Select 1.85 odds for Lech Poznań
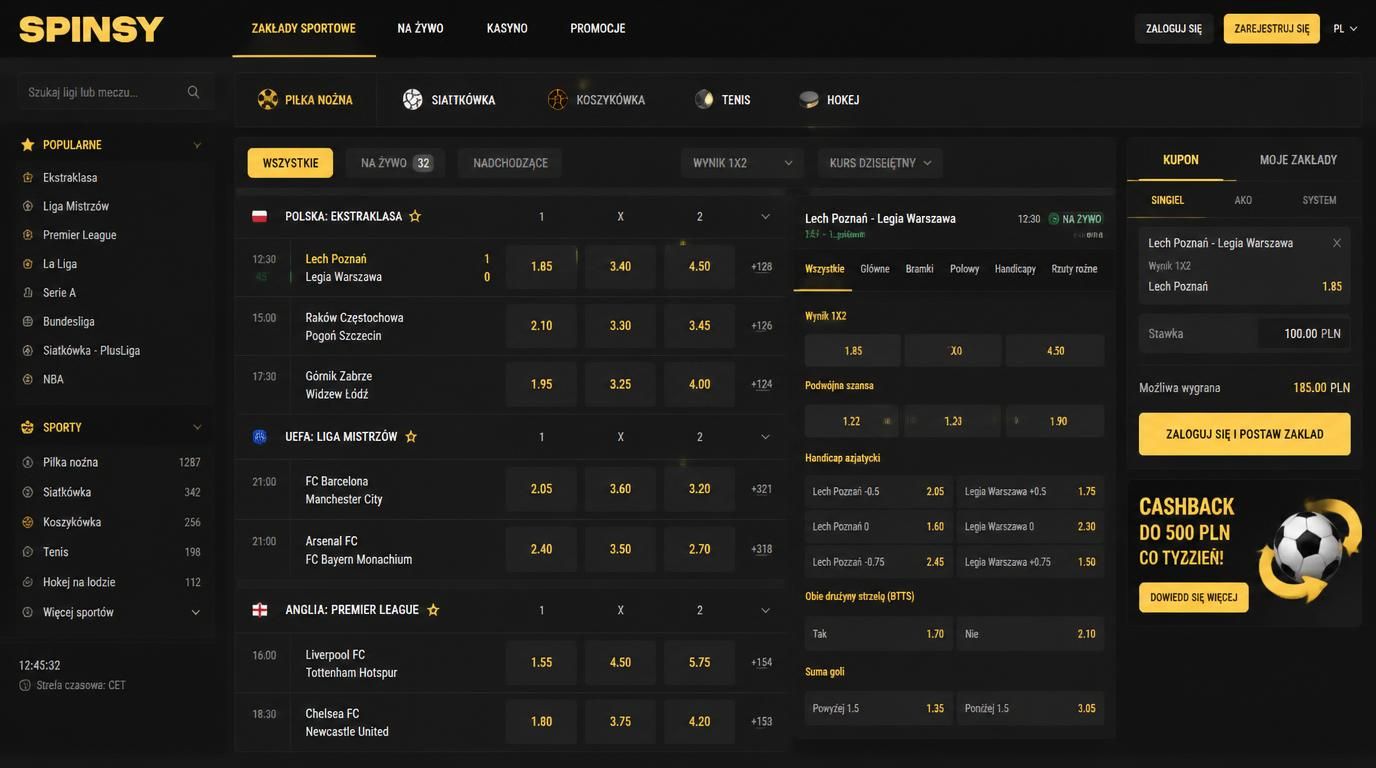The width and height of the screenshot is (1376, 768). (x=541, y=267)
